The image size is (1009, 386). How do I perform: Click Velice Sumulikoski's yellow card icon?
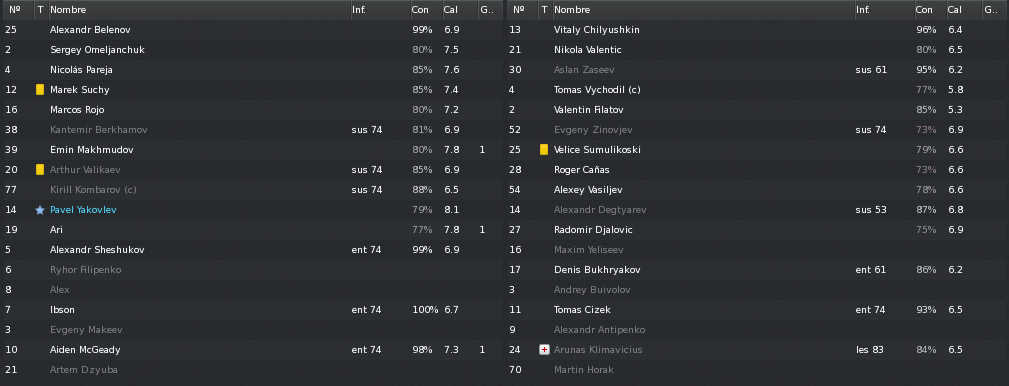544,150
